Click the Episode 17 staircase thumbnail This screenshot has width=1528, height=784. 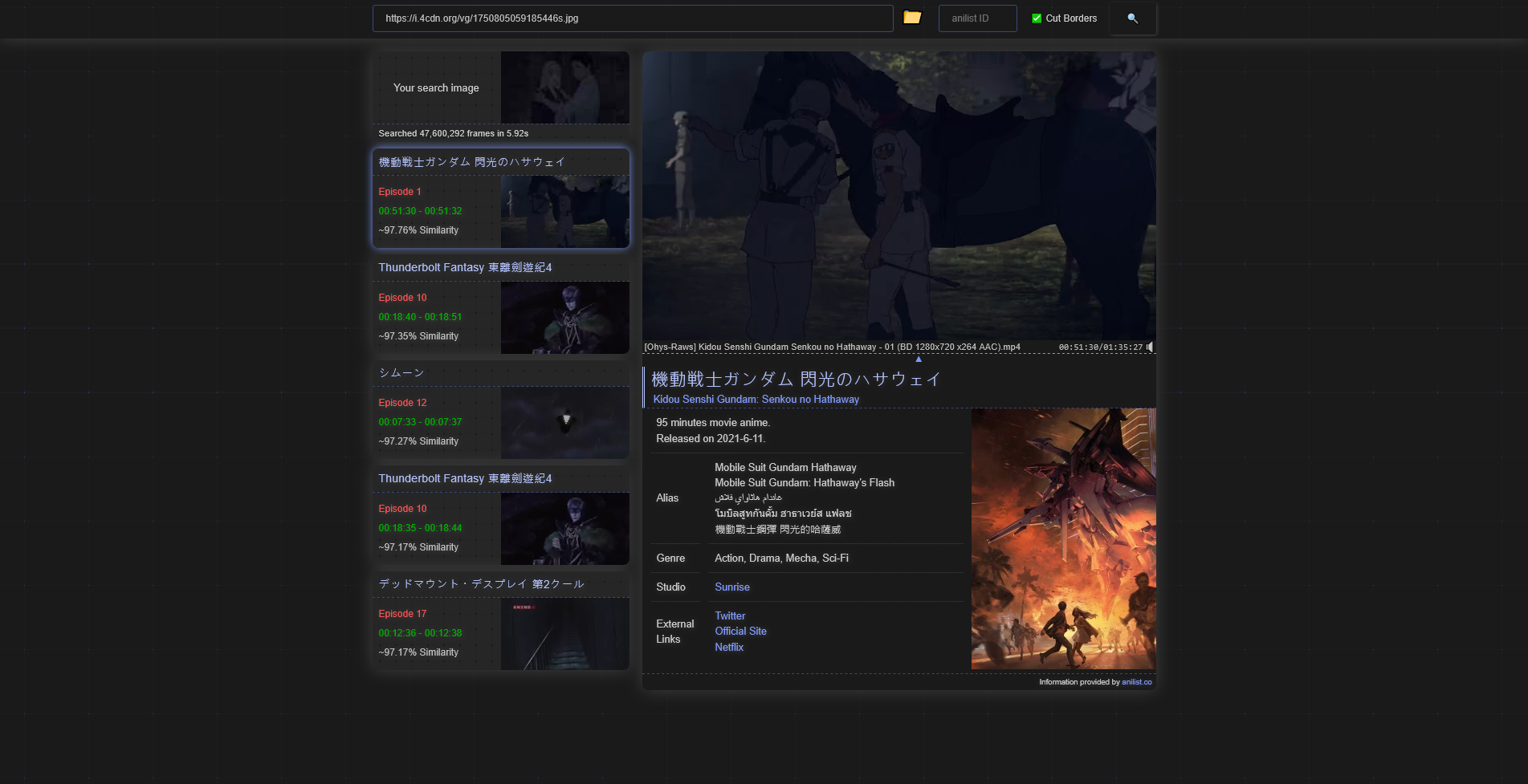click(565, 634)
